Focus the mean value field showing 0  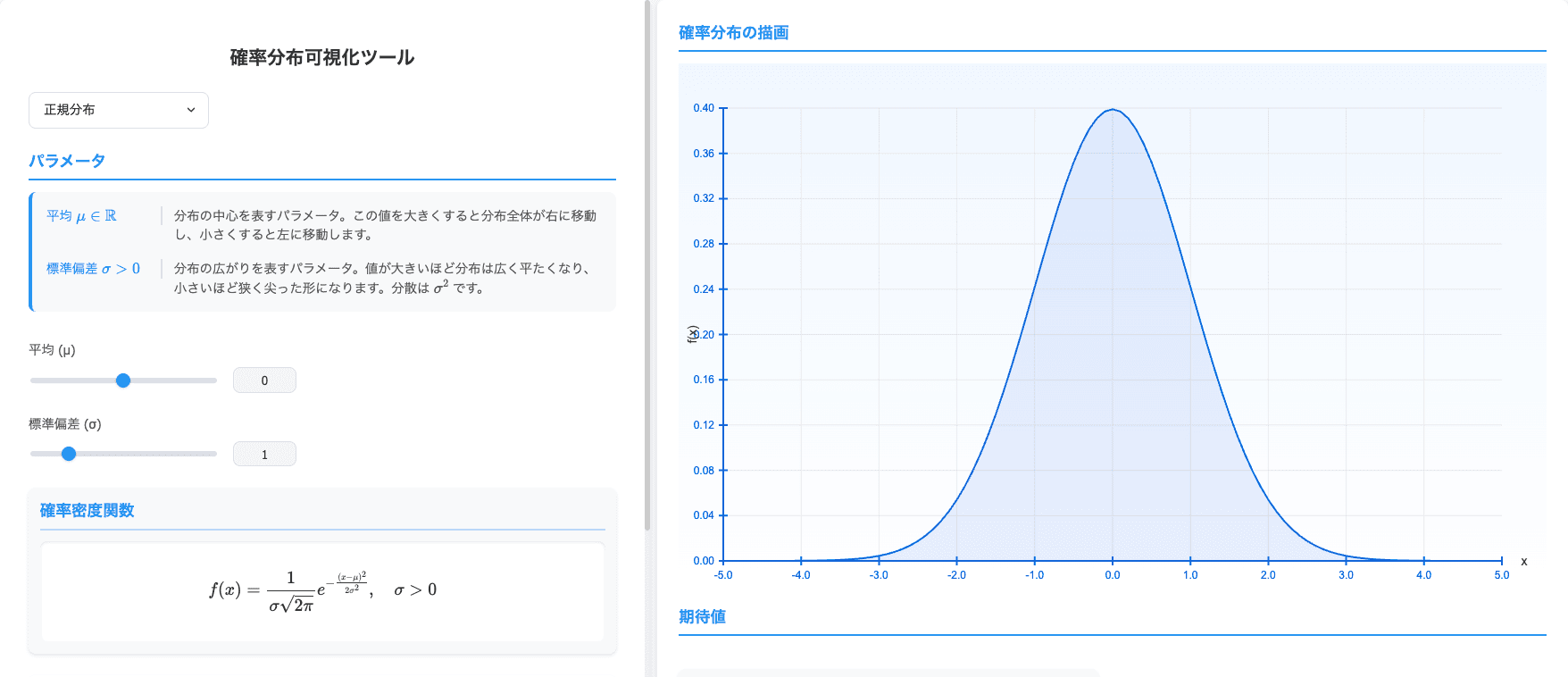(264, 380)
